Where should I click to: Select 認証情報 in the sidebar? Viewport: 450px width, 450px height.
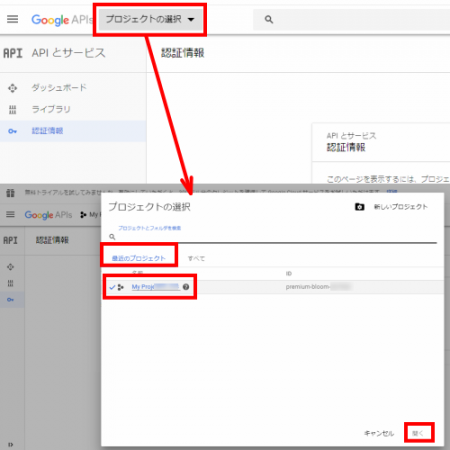(x=47, y=131)
